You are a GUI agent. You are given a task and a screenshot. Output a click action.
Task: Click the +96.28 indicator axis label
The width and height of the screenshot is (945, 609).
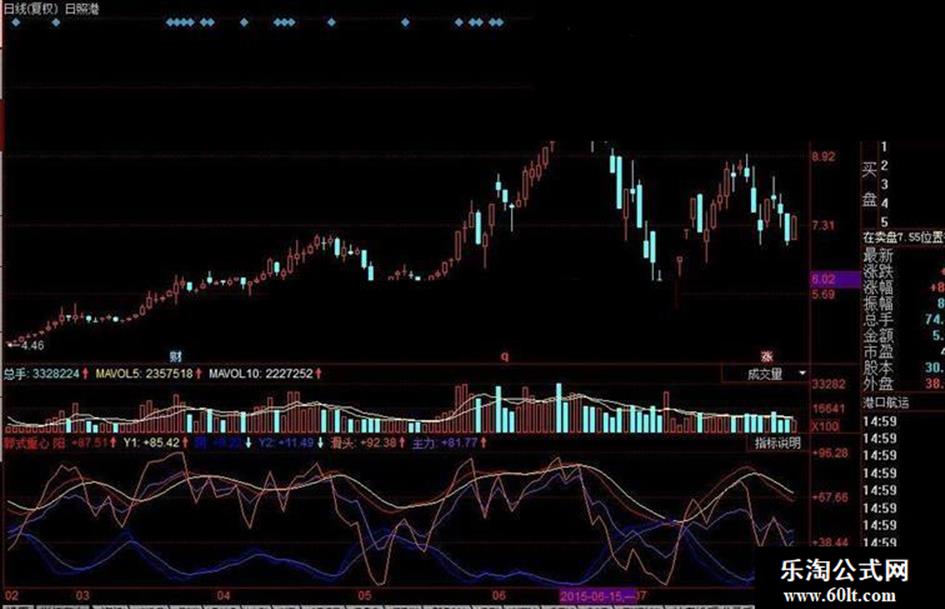(829, 453)
